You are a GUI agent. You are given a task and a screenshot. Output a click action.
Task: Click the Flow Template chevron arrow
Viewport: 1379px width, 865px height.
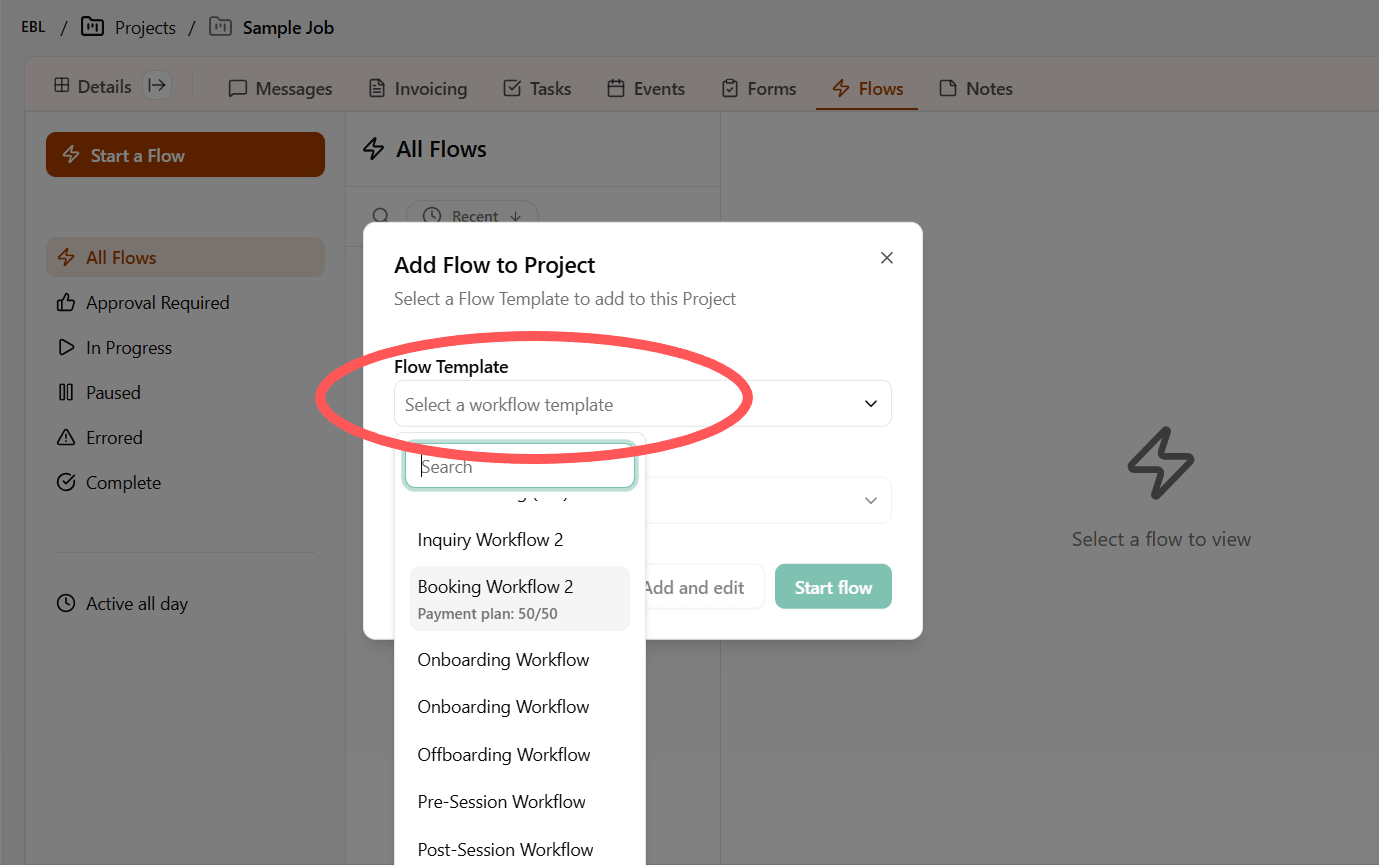(871, 404)
